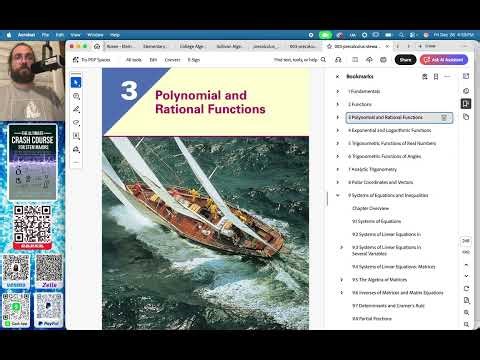
Task: Click the cloud upload icon
Action: coord(369,60)
